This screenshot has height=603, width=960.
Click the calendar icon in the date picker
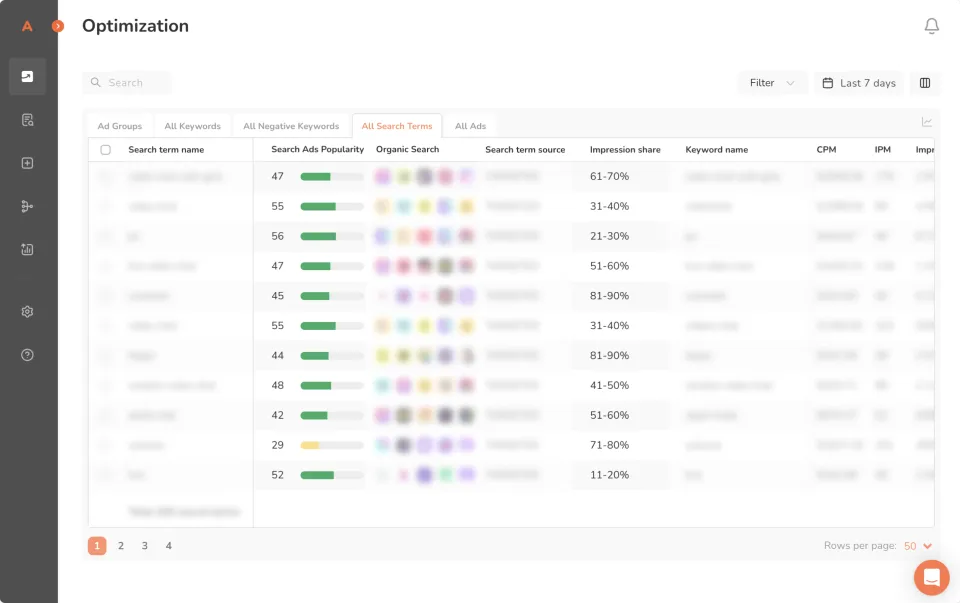827,83
